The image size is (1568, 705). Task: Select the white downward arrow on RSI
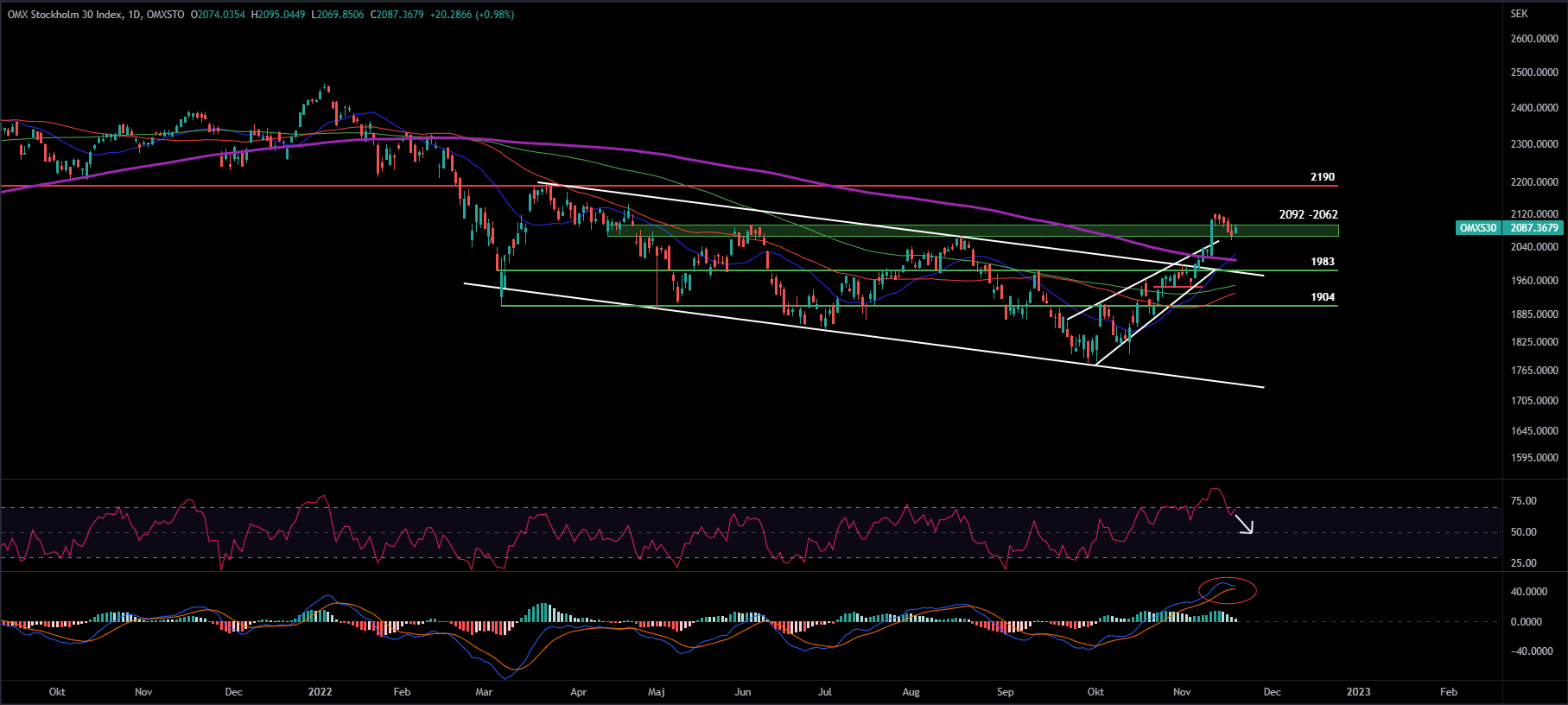[1243, 524]
